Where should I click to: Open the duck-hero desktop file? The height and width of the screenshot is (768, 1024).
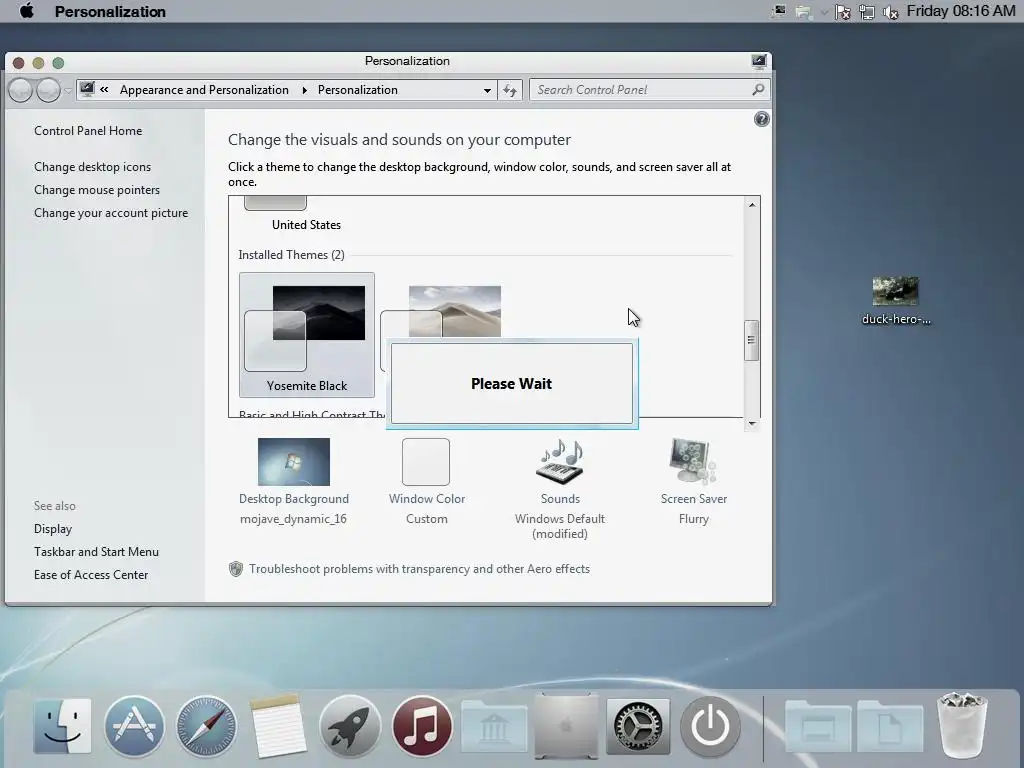(x=896, y=300)
